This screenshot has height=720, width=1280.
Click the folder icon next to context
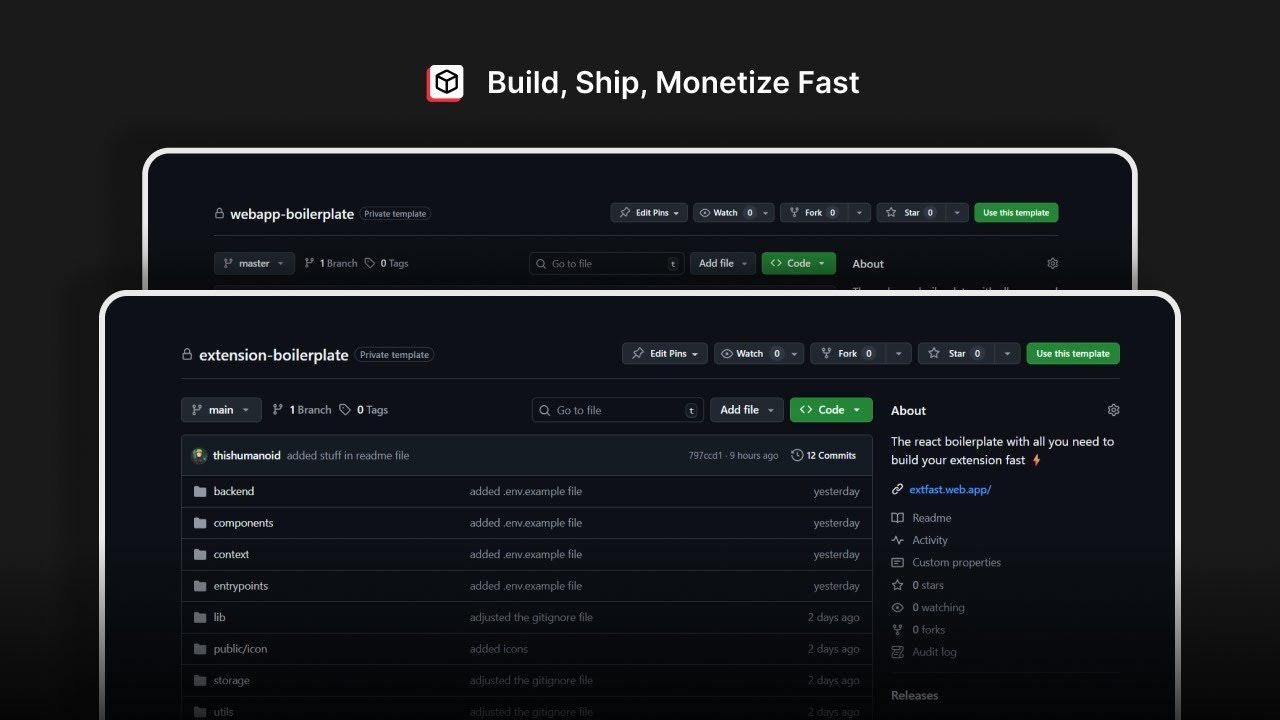click(200, 554)
